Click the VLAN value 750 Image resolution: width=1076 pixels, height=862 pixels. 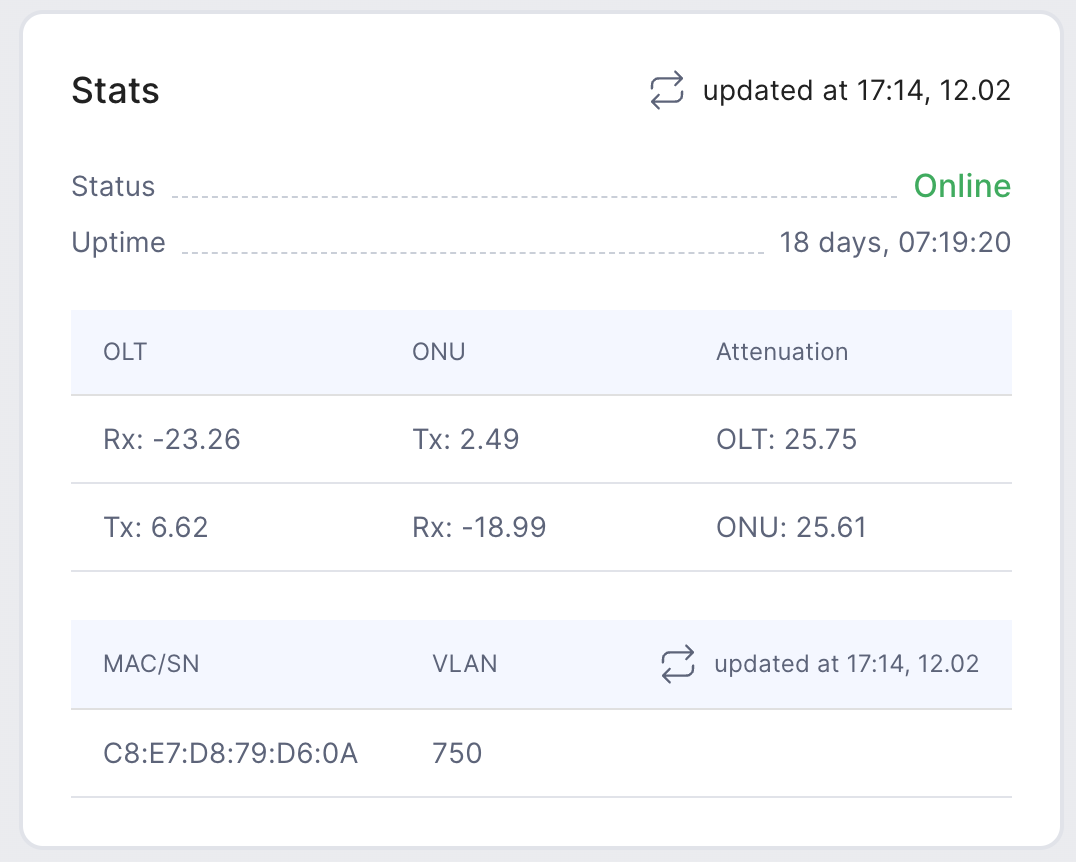pyautogui.click(x=457, y=754)
